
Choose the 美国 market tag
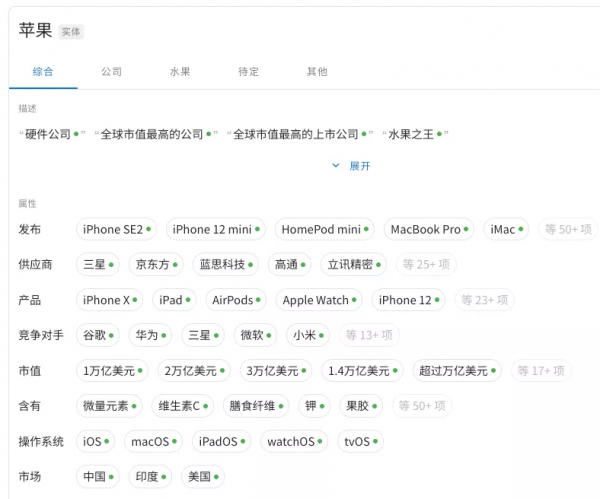pos(203,476)
